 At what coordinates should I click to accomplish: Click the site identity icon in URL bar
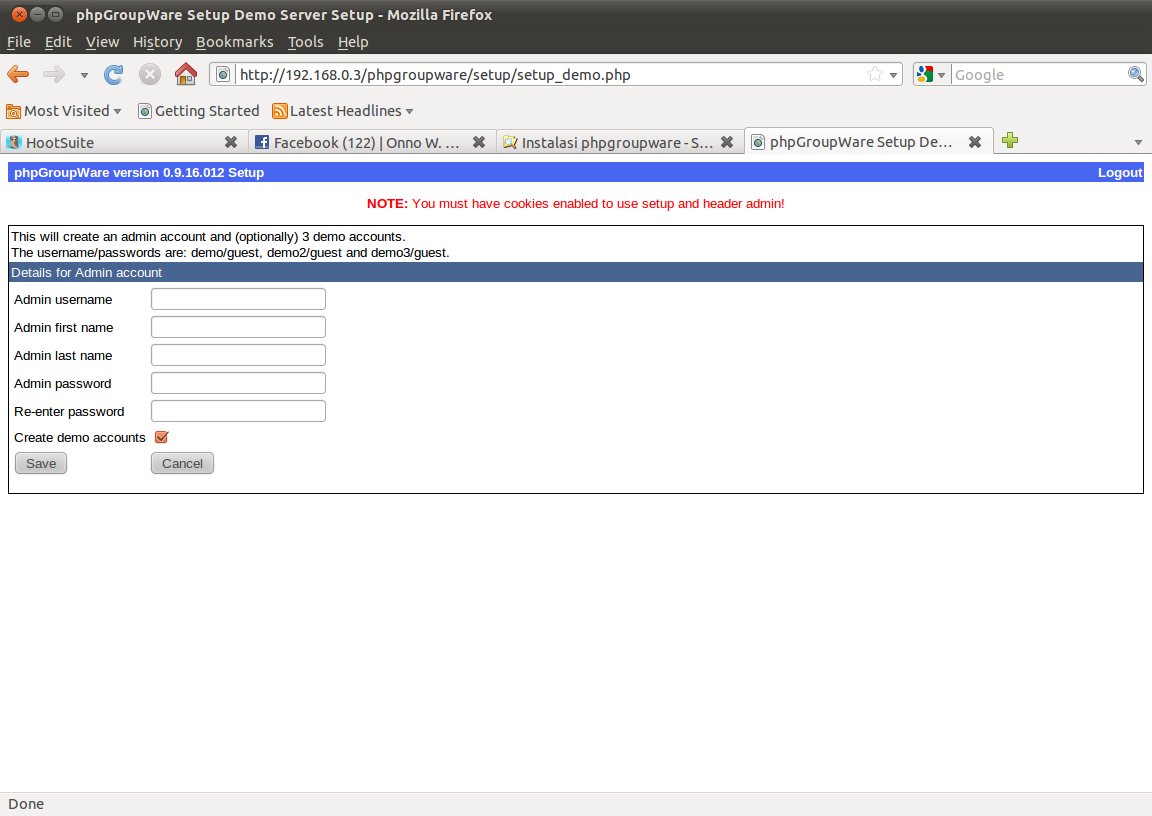[x=223, y=74]
